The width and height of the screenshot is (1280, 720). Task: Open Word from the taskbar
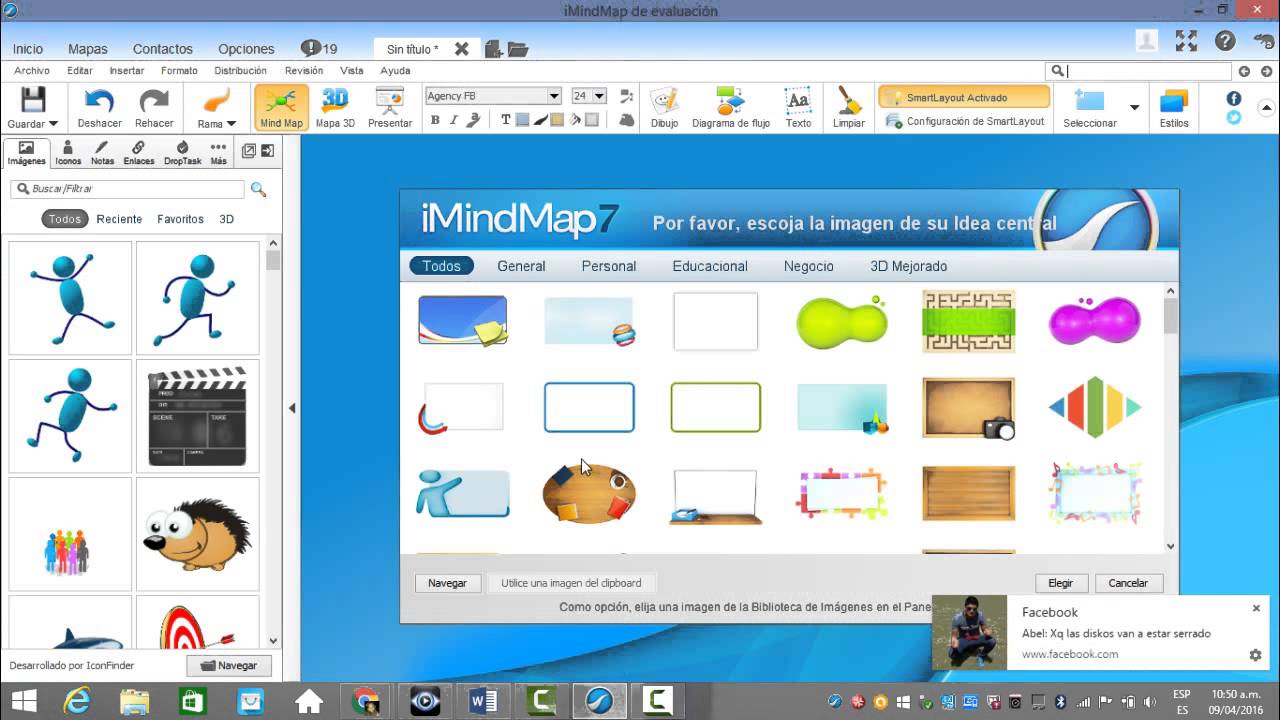[x=483, y=701]
